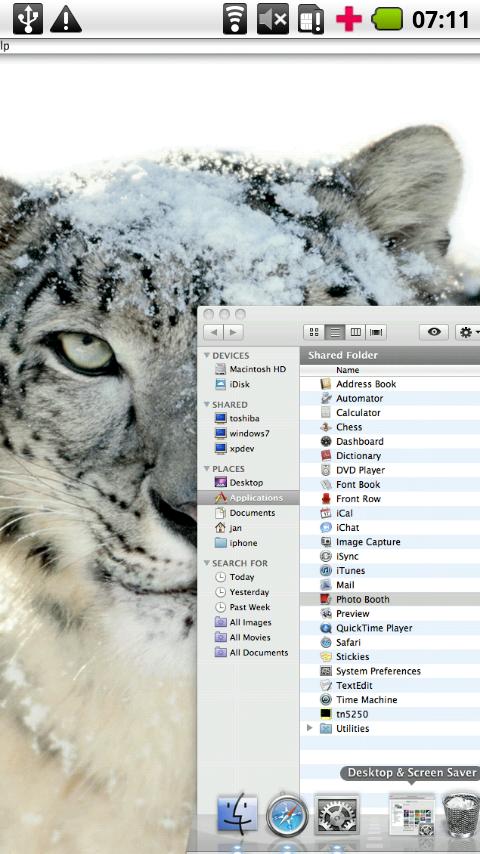This screenshot has width=480, height=854.
Task: Select DVD Player in list
Action: (390, 470)
